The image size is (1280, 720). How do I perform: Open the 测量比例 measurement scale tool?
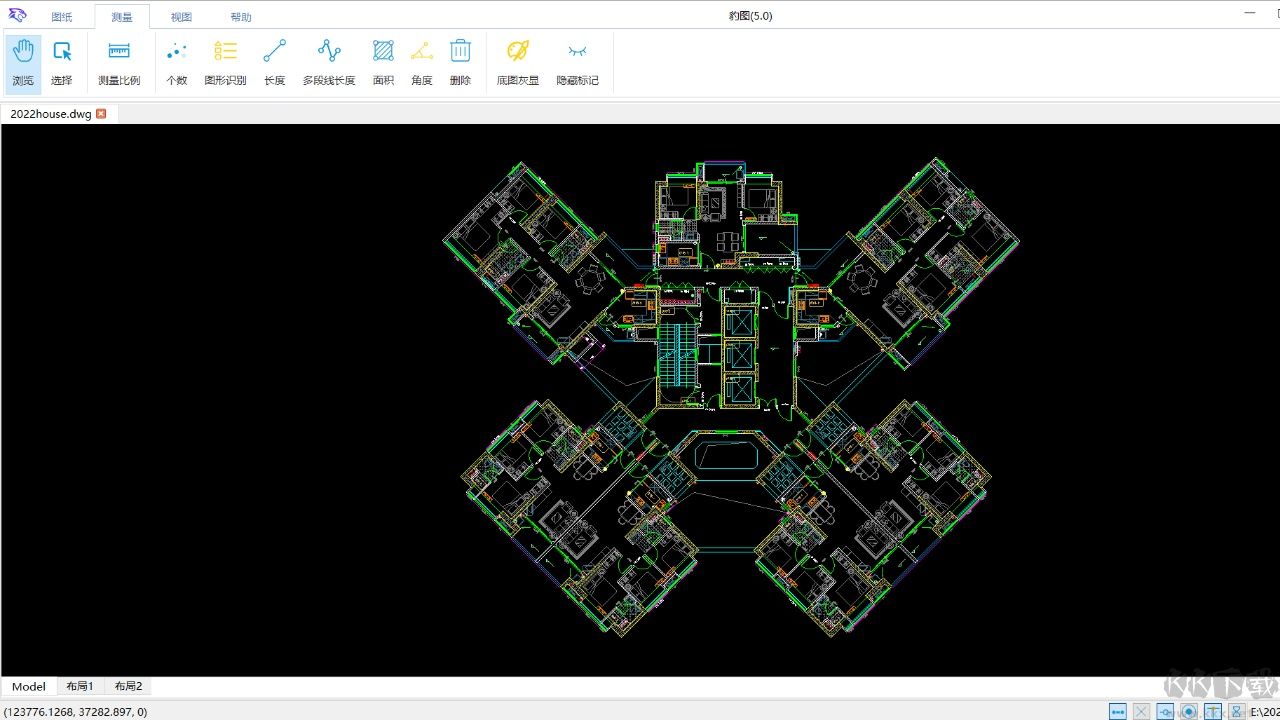tap(119, 63)
